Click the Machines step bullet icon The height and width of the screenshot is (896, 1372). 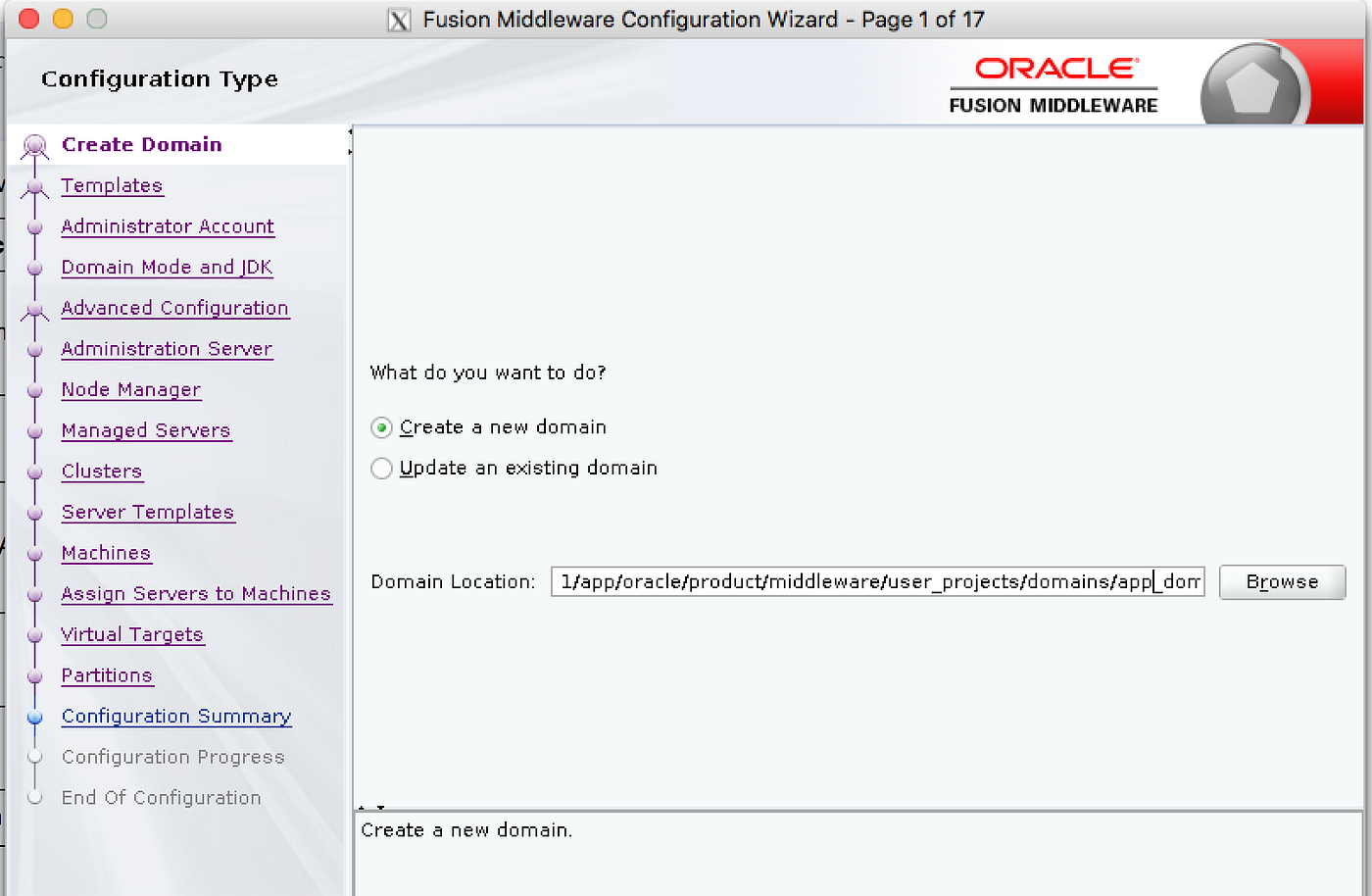pyautogui.click(x=35, y=554)
